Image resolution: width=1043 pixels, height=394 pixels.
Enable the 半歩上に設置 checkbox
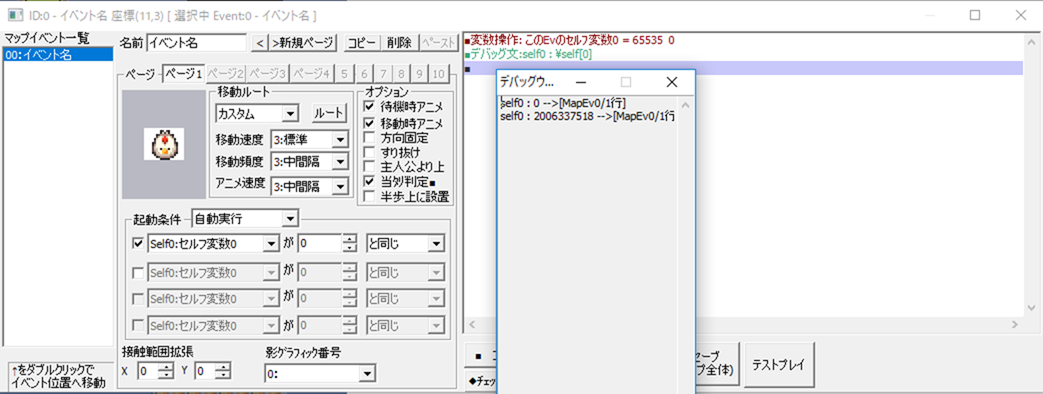(369, 196)
